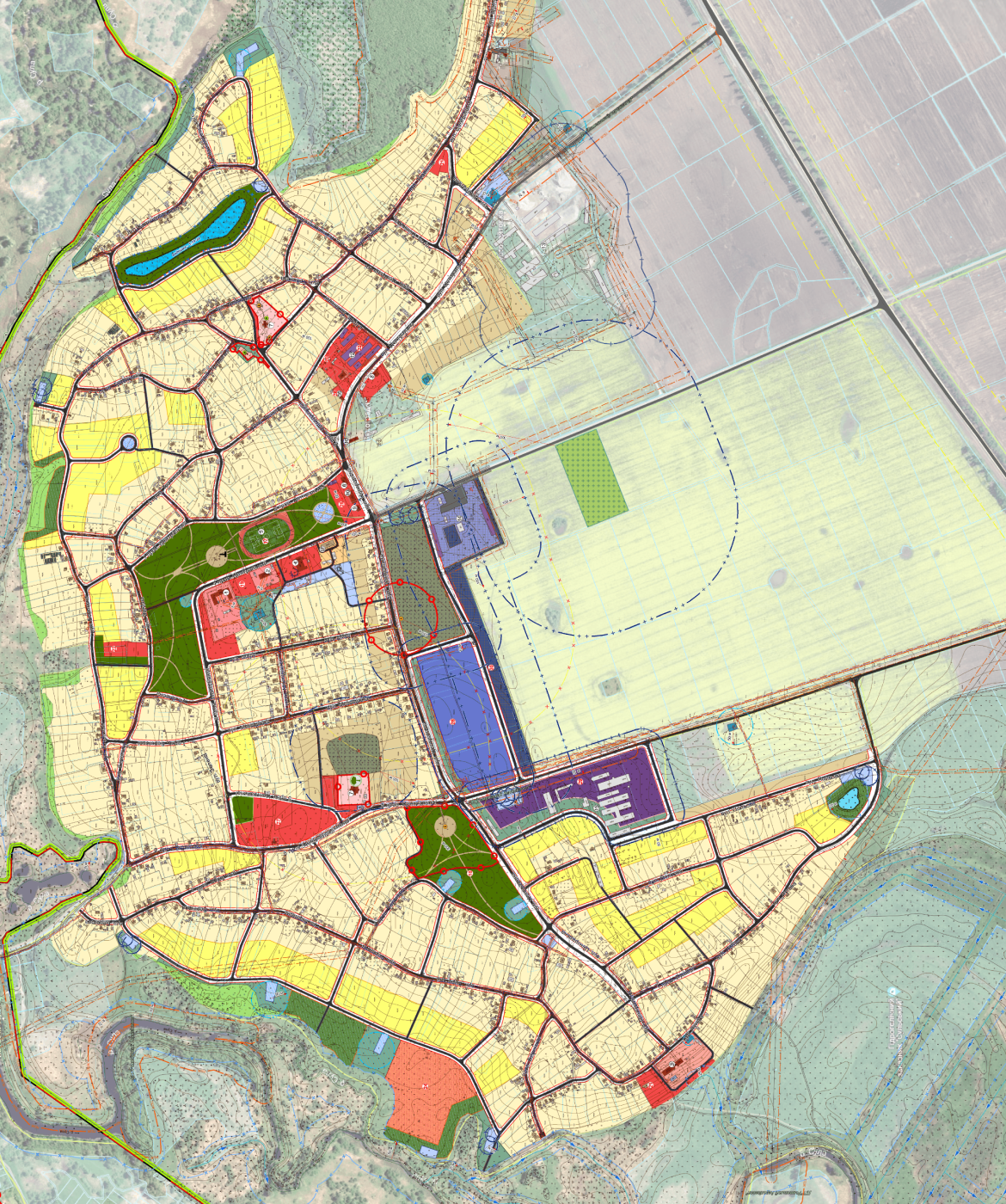Click the round light-blue fountain beside the stadium
The height and width of the screenshot is (1204, 1006).
pos(323,513)
